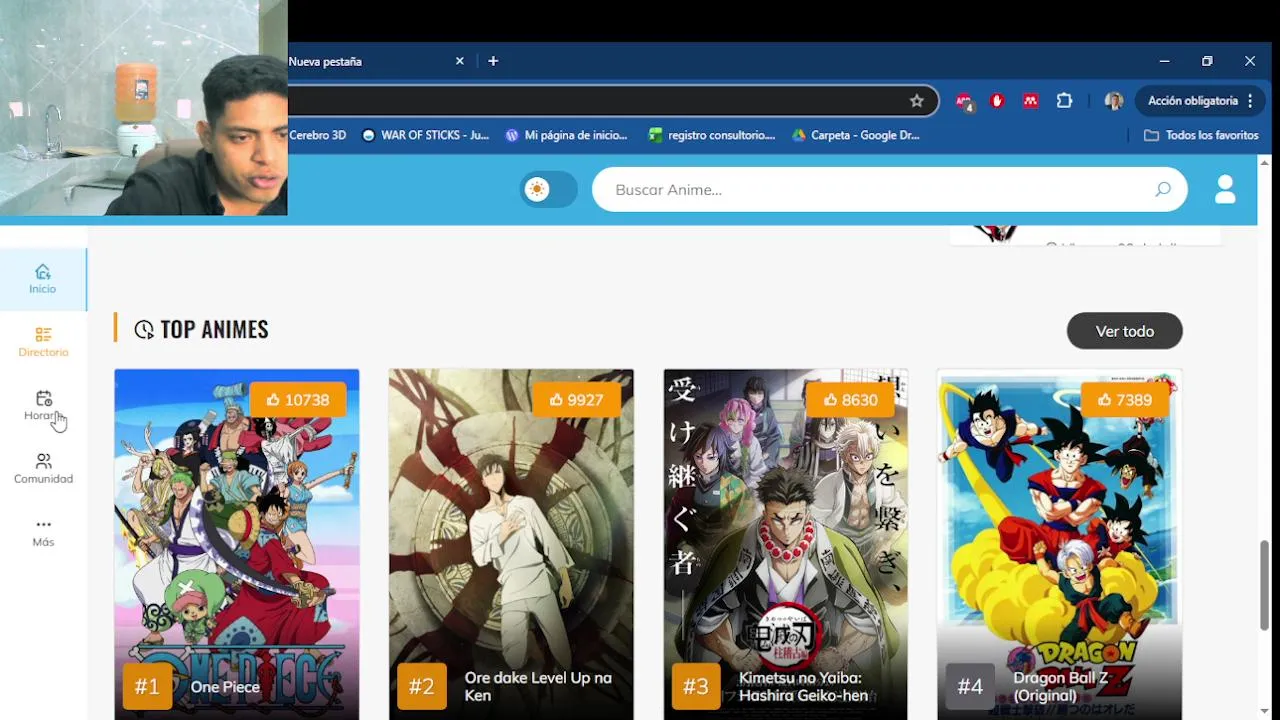Click the #2 rank badge
Viewport: 1280px width, 720px height.
(x=421, y=687)
